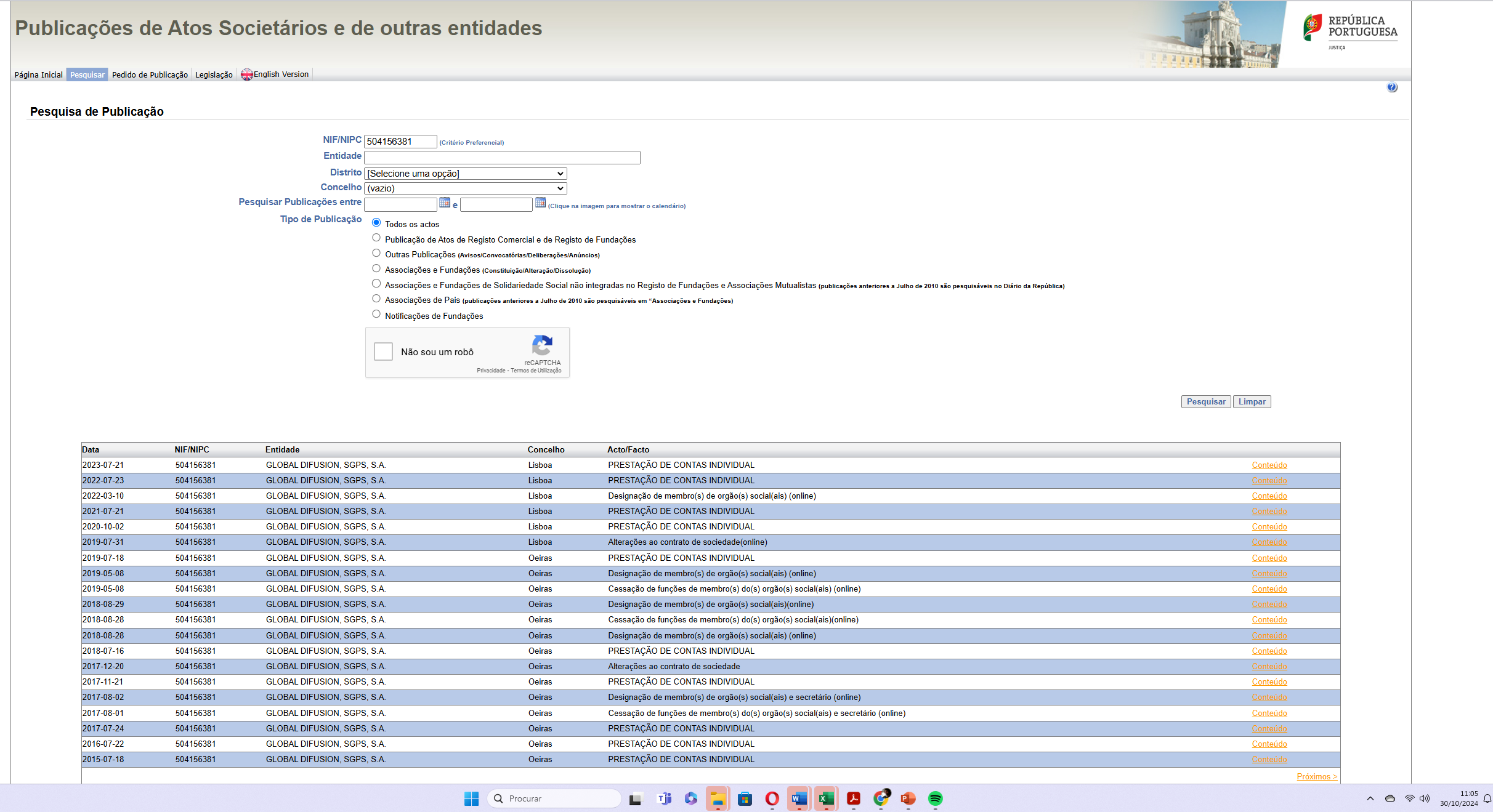Select the 'Associações de Pais' radio option
Viewport: 1493px width, 812px height.
coord(376,299)
